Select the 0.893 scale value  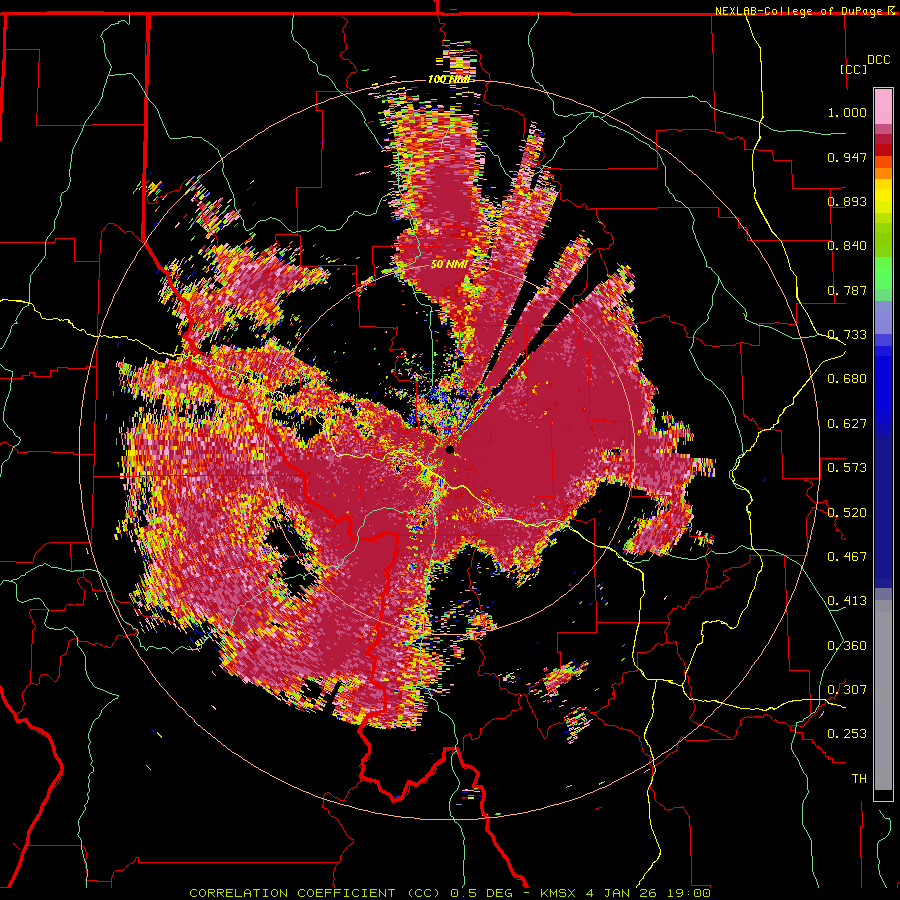point(847,201)
